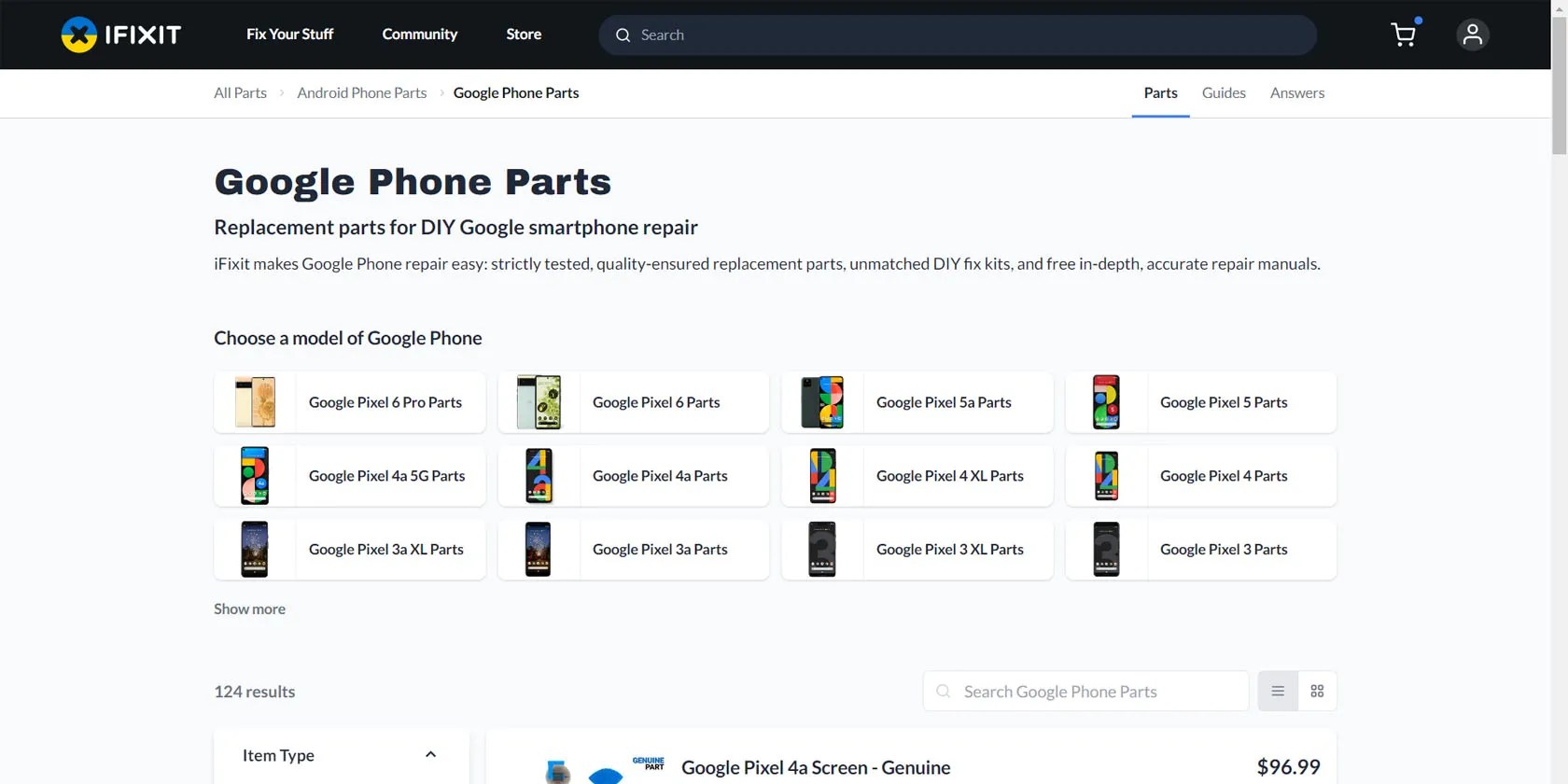Click the "124 results" count text

click(x=254, y=692)
